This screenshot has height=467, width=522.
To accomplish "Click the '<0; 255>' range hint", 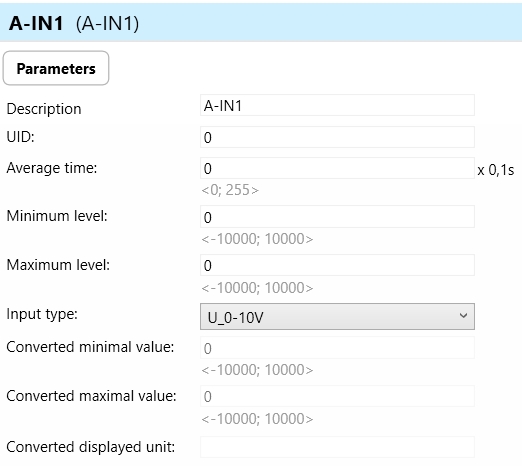I will point(230,190).
